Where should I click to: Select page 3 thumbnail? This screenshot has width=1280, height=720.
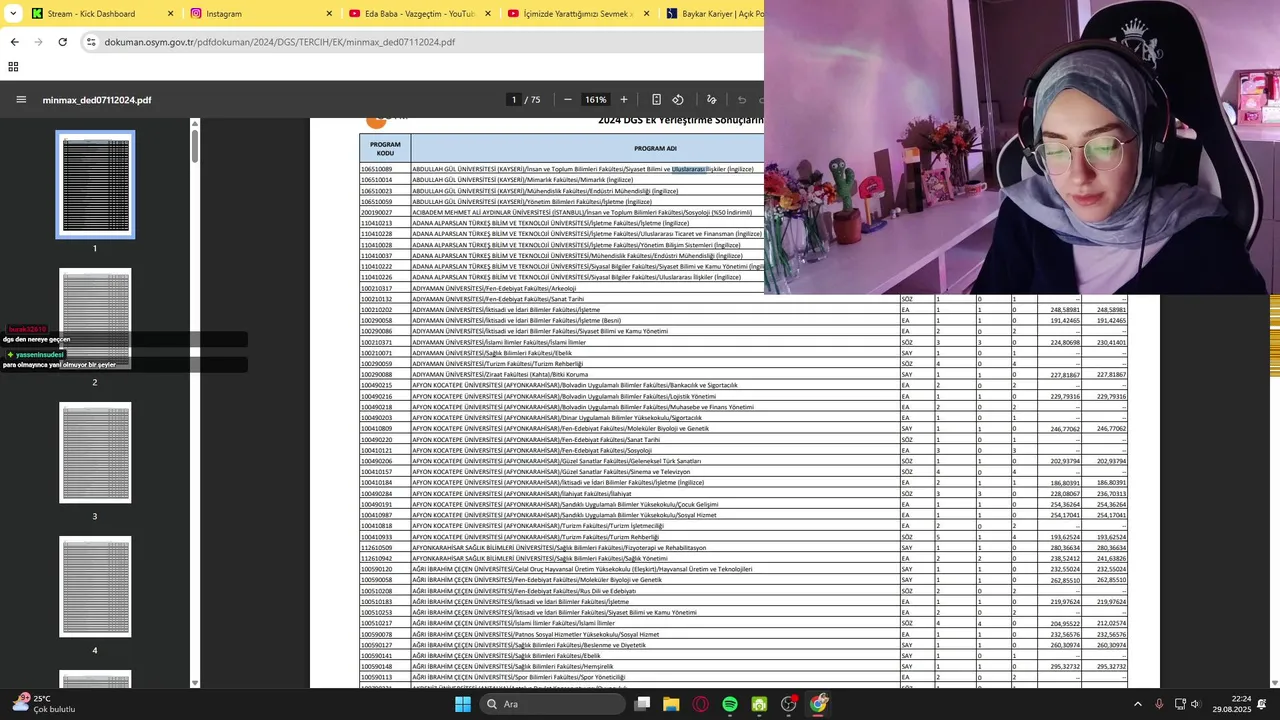click(95, 453)
